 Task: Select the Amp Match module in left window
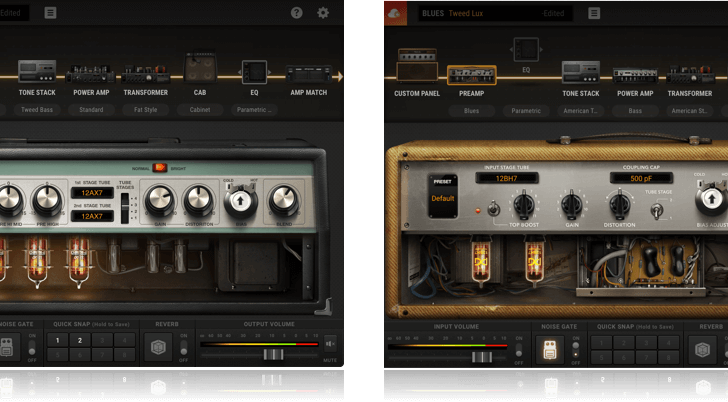[309, 74]
